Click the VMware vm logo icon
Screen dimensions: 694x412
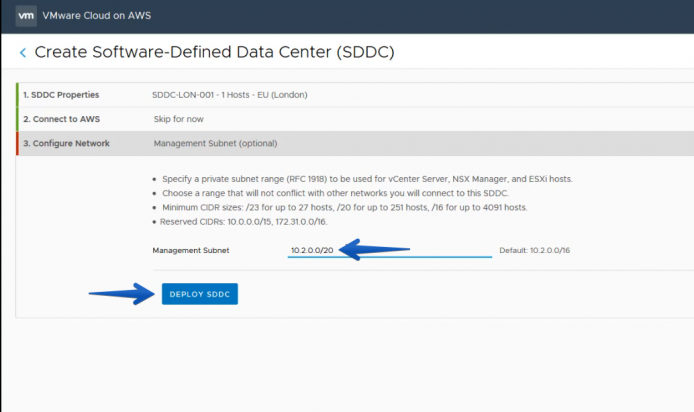pyautogui.click(x=26, y=15)
